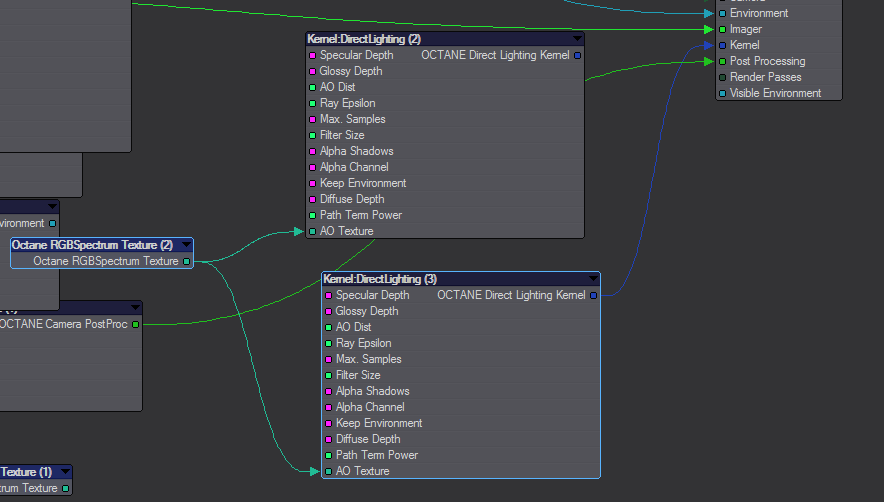Click Glossy Depth socket on Kernel:DirectLighting (3)
The height and width of the screenshot is (502, 884).
(329, 311)
